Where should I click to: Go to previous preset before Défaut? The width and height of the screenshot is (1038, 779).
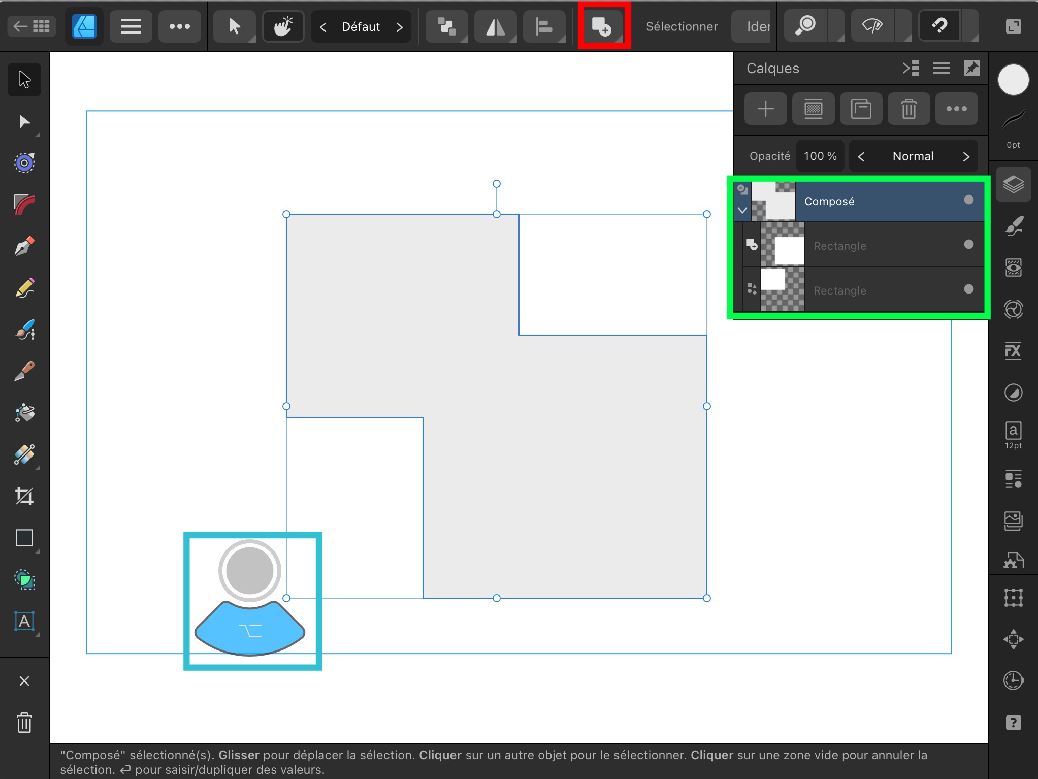[323, 27]
